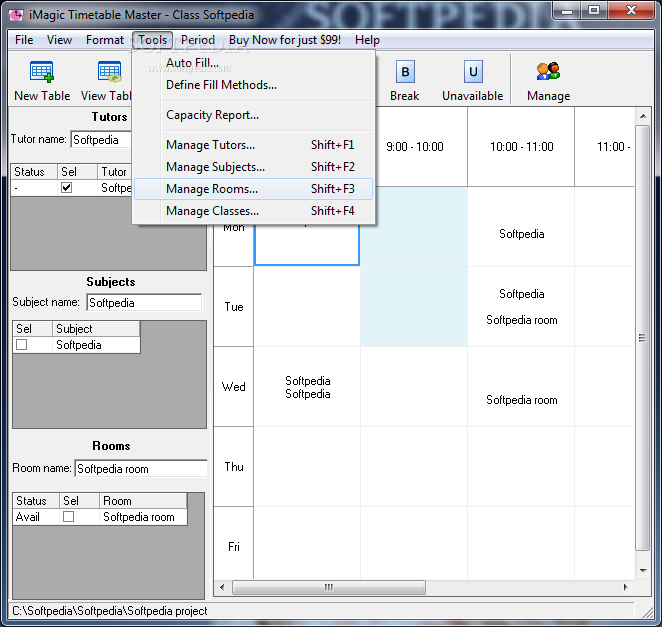
Task: Open the Help menu
Action: point(367,40)
